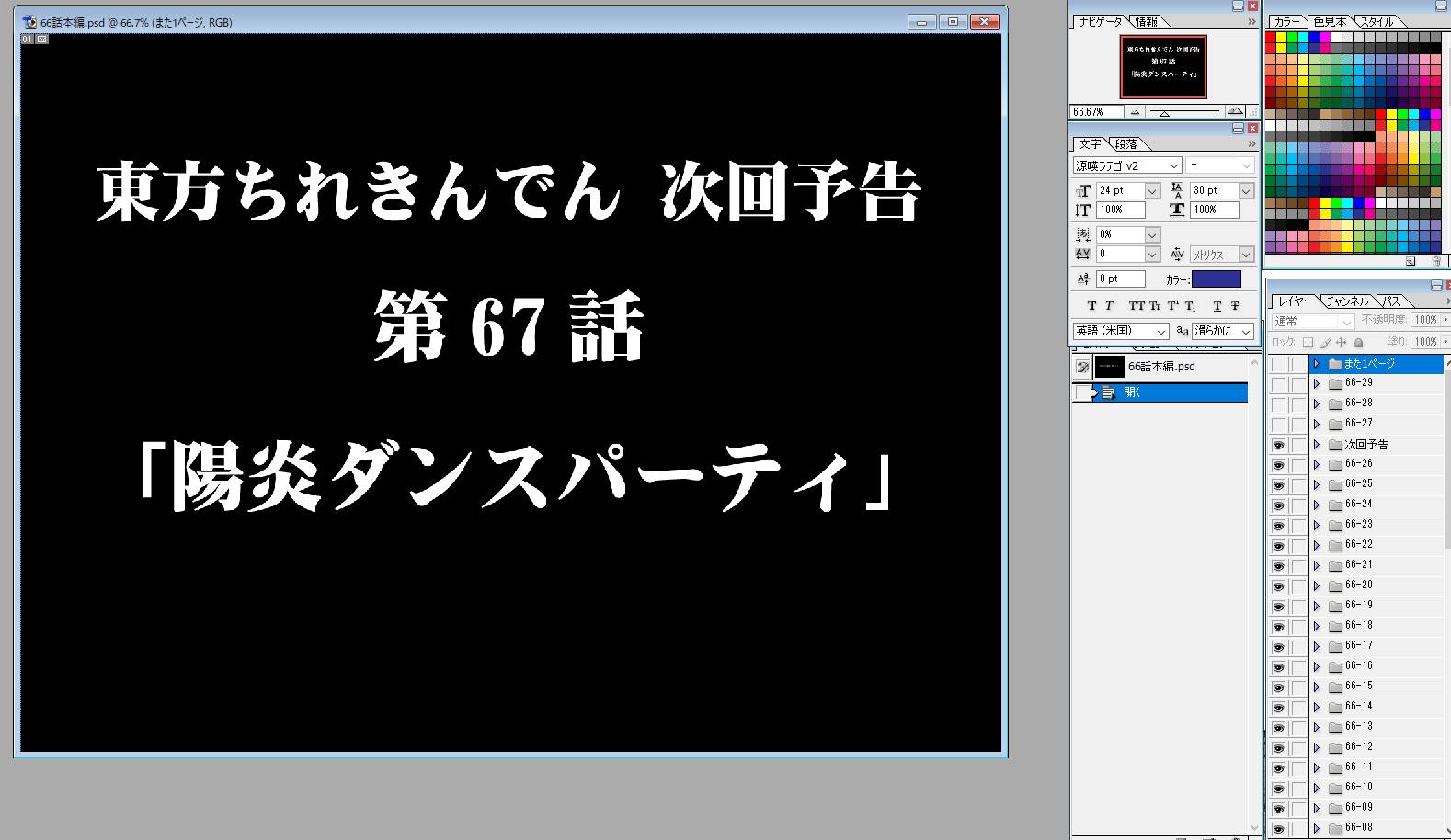Toggle underline text style
The image size is (1451, 840).
(x=1217, y=306)
